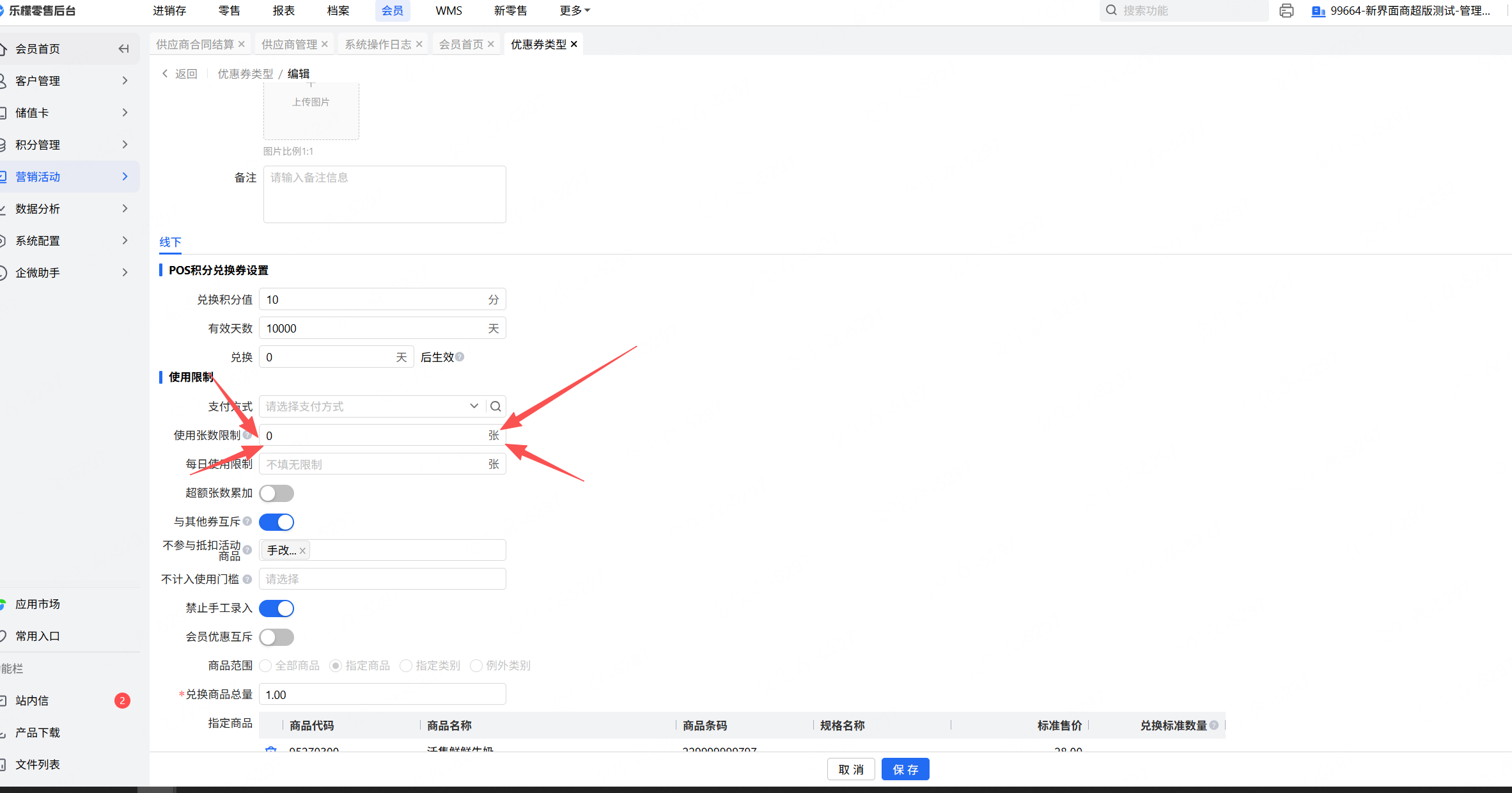Select the 全部商品 radio option
Screen dimensions: 1512x793
(x=265, y=666)
